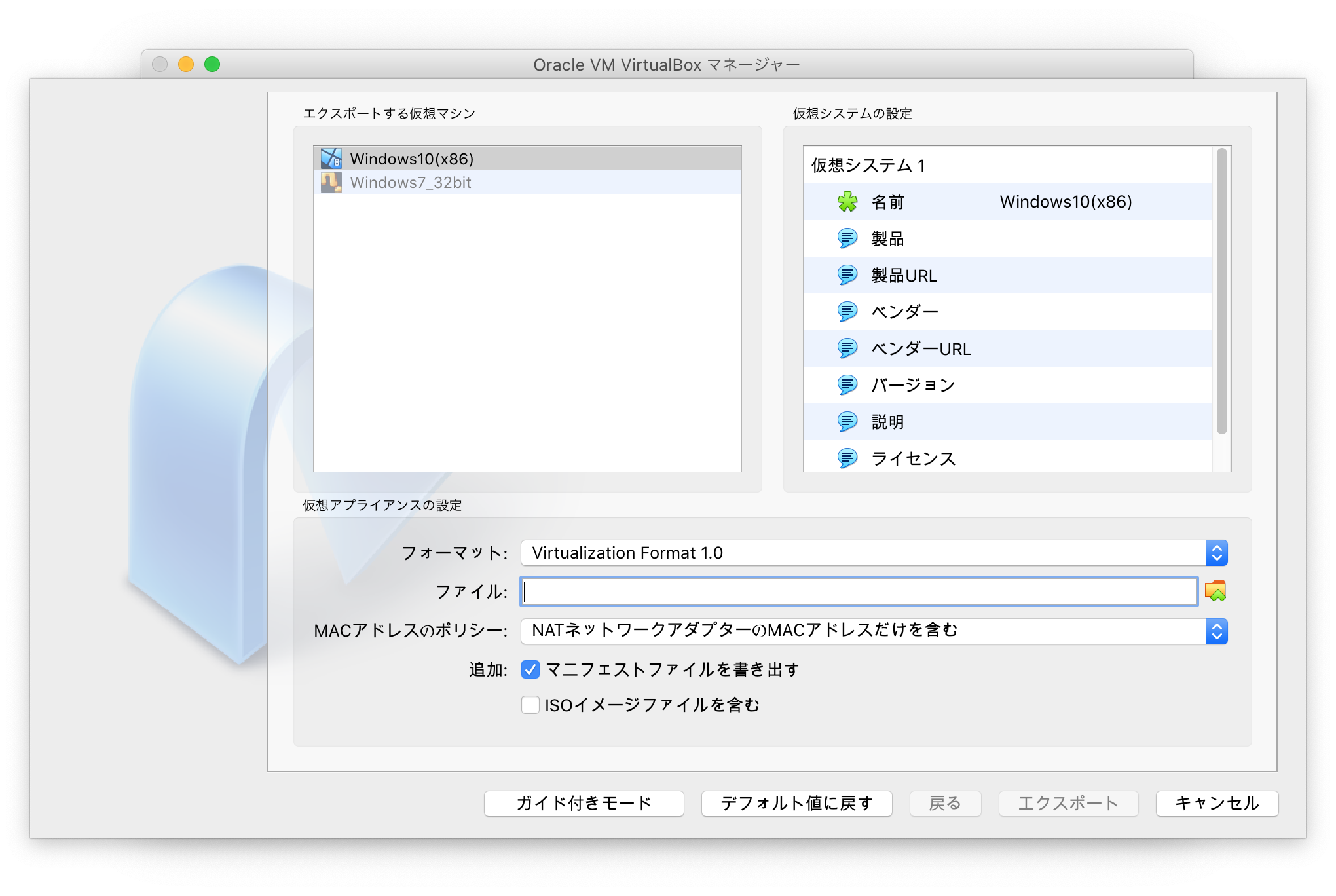
Task: Open the MACアドレスのポリシー dropdown
Action: (1216, 631)
